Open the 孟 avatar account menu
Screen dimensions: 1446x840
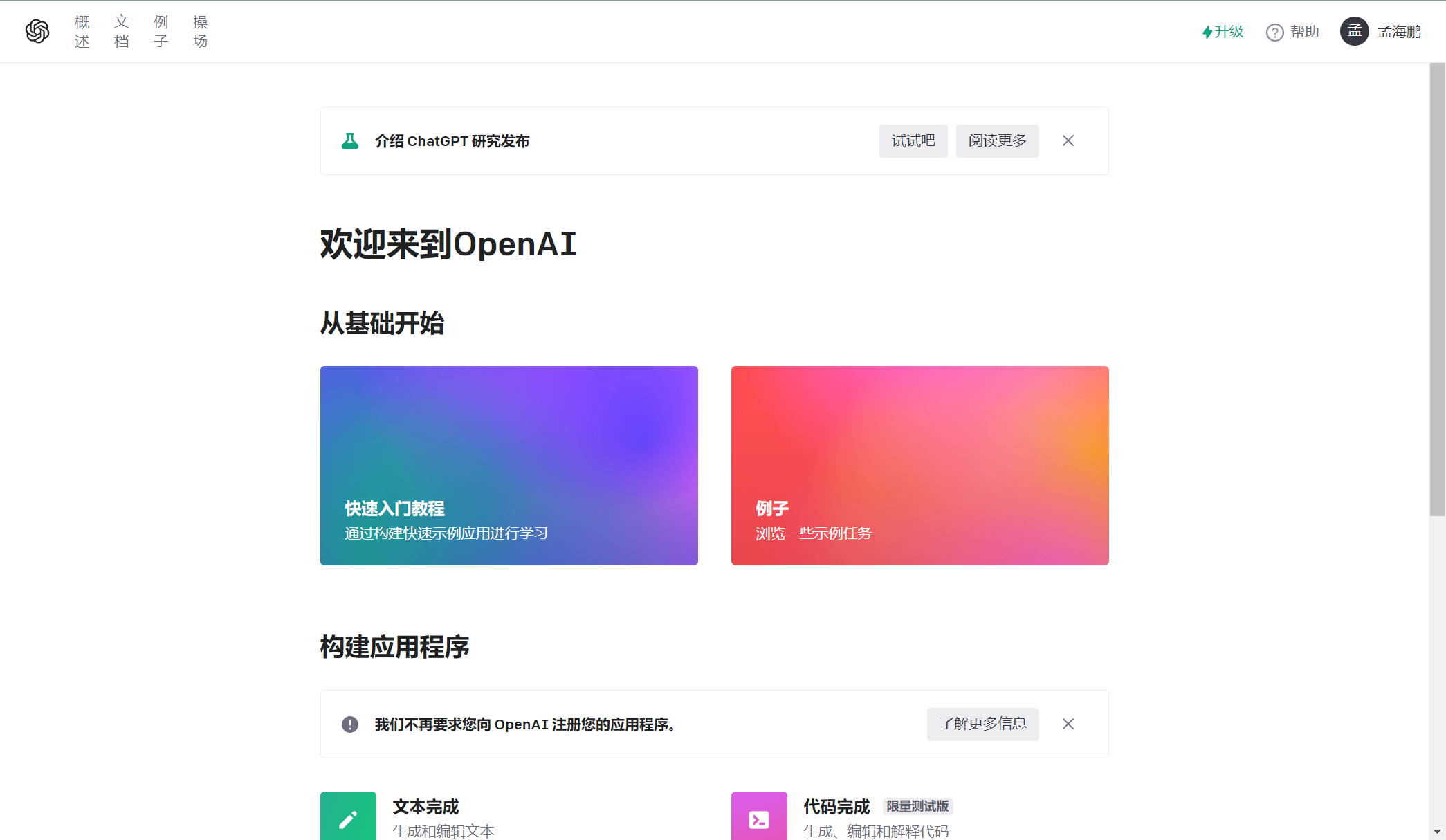tap(1354, 31)
